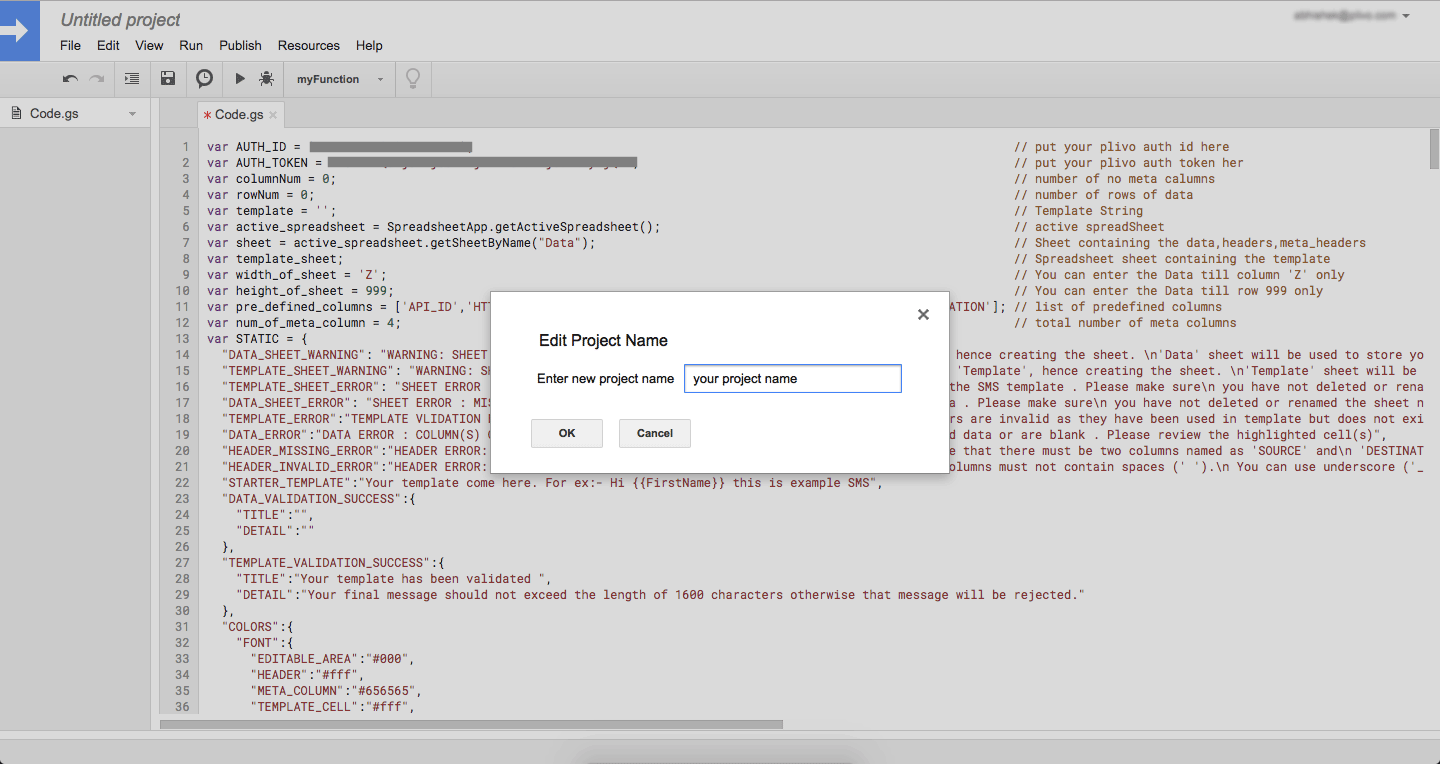The width and height of the screenshot is (1440, 764).
Task: Click the redo arrow icon
Action: pyautogui.click(x=97, y=79)
